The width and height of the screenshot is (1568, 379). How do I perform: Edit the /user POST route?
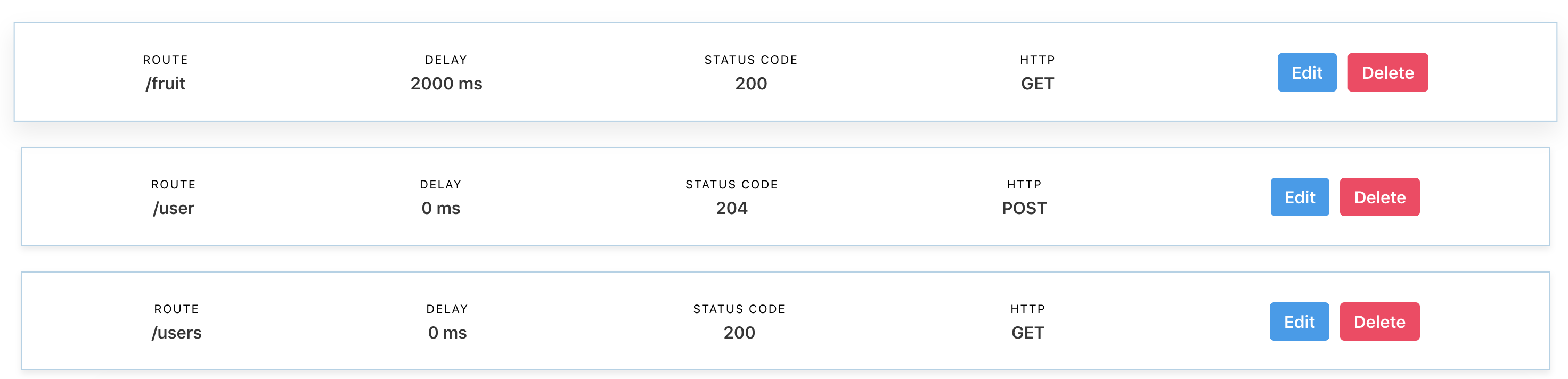(1300, 197)
